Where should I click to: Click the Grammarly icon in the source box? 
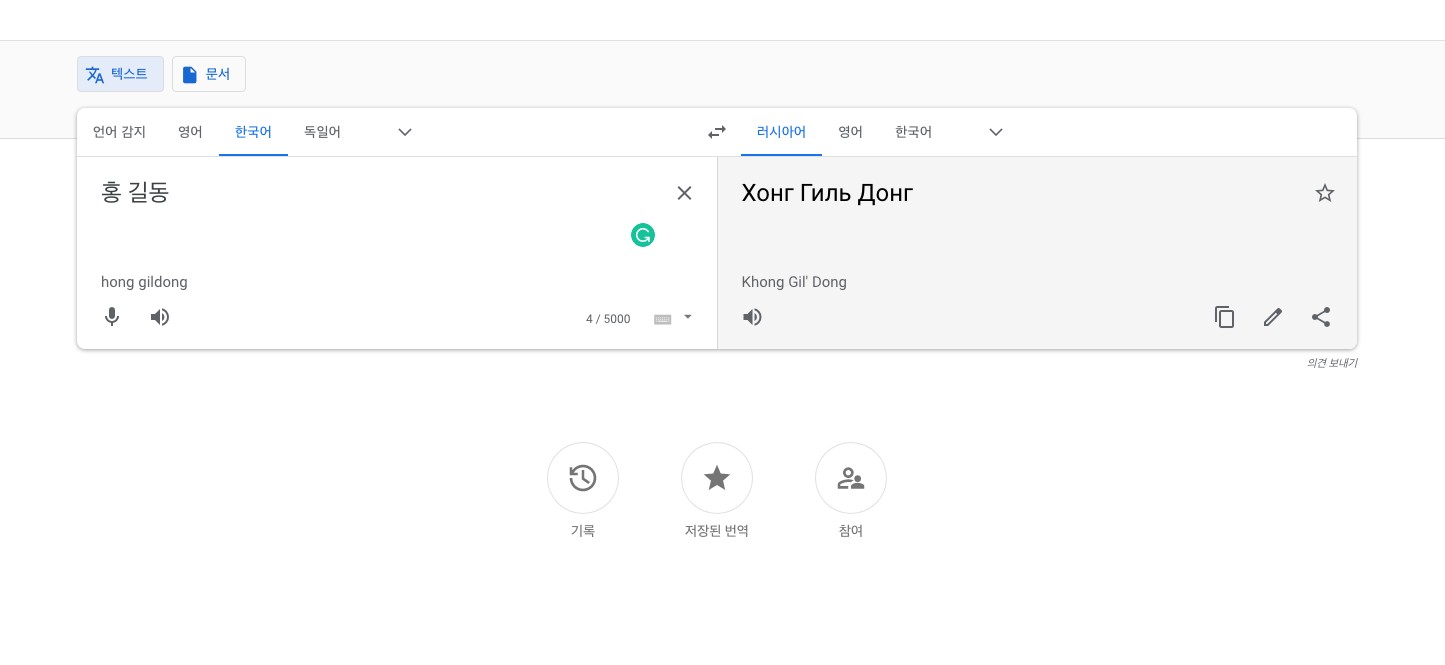643,236
